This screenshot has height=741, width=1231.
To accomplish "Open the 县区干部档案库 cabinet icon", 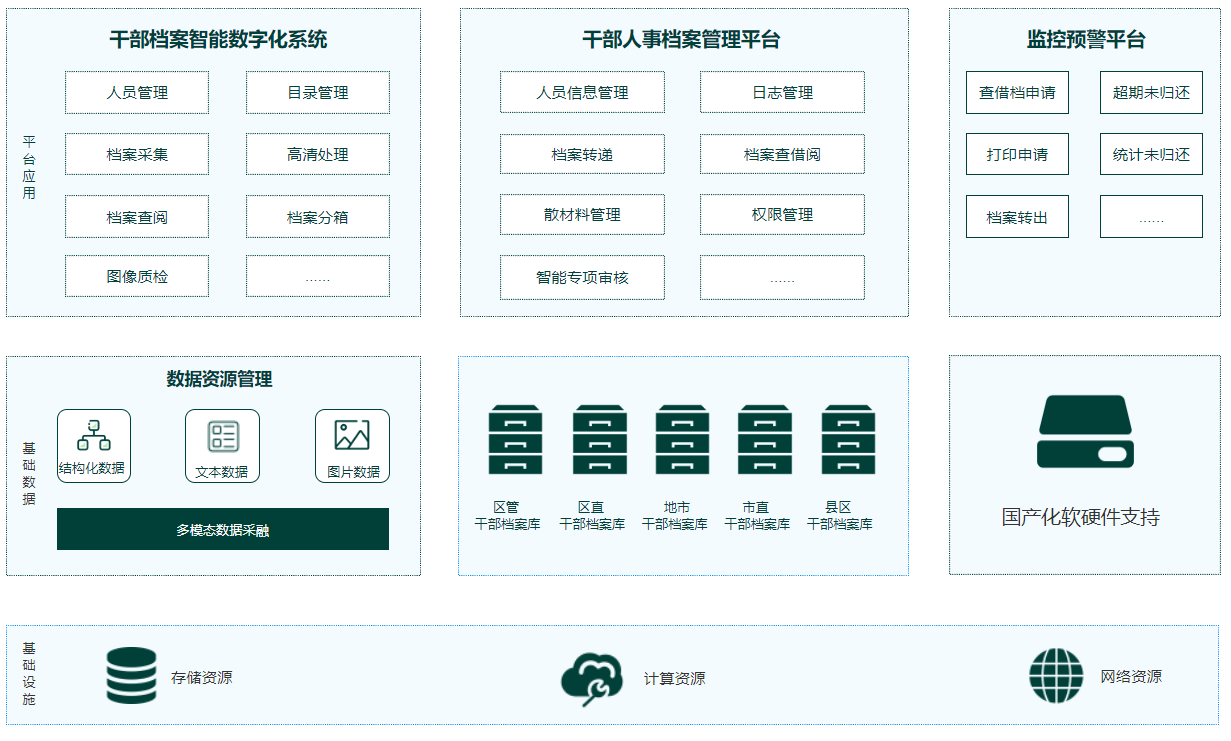I will point(848,439).
